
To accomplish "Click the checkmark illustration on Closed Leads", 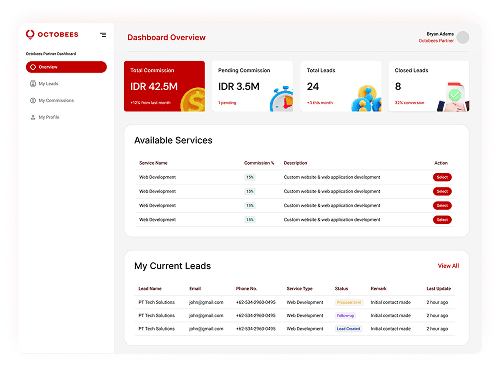I will [x=454, y=97].
